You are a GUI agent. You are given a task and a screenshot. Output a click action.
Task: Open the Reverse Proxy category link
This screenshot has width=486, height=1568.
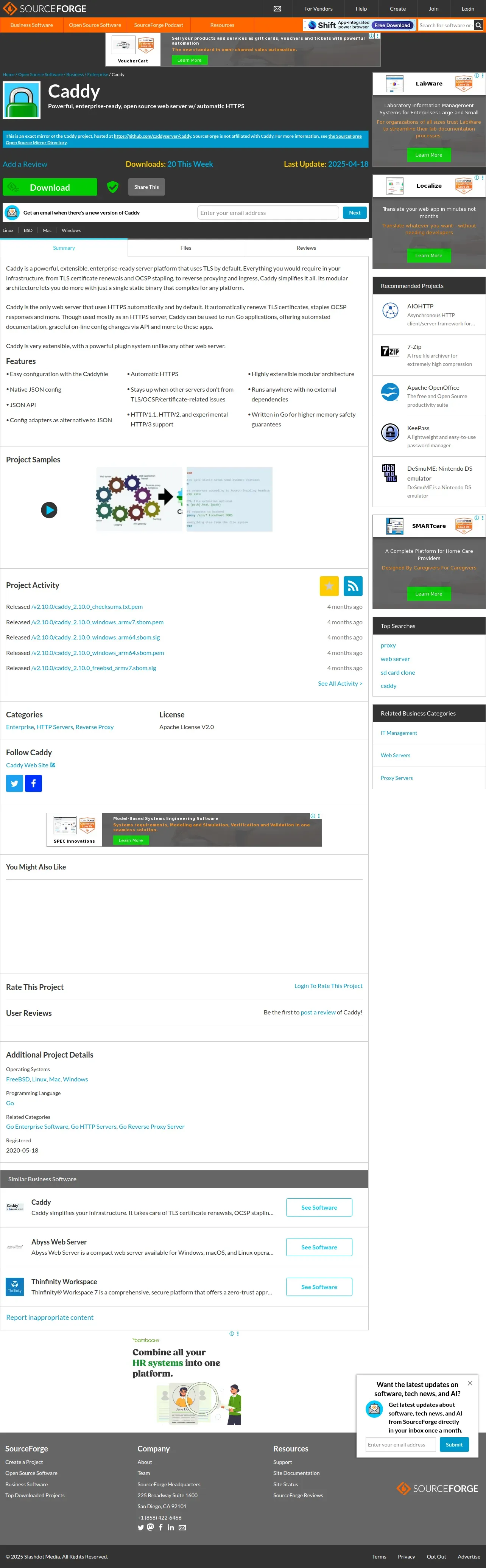click(x=94, y=727)
